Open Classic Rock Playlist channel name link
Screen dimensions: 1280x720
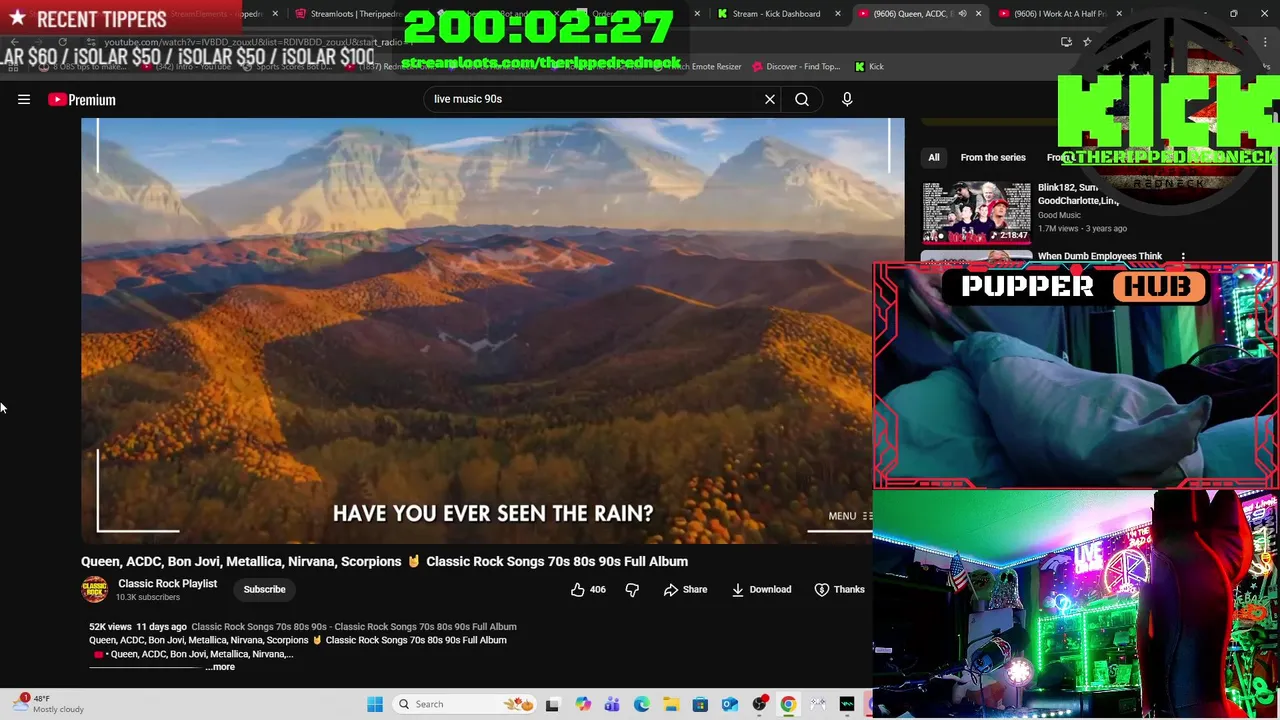point(167,583)
